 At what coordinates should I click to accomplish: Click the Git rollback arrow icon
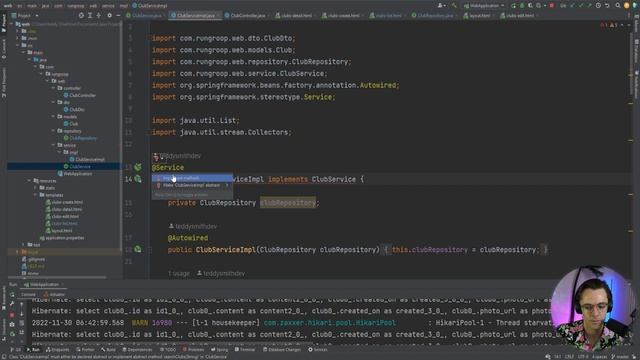click(x=607, y=6)
